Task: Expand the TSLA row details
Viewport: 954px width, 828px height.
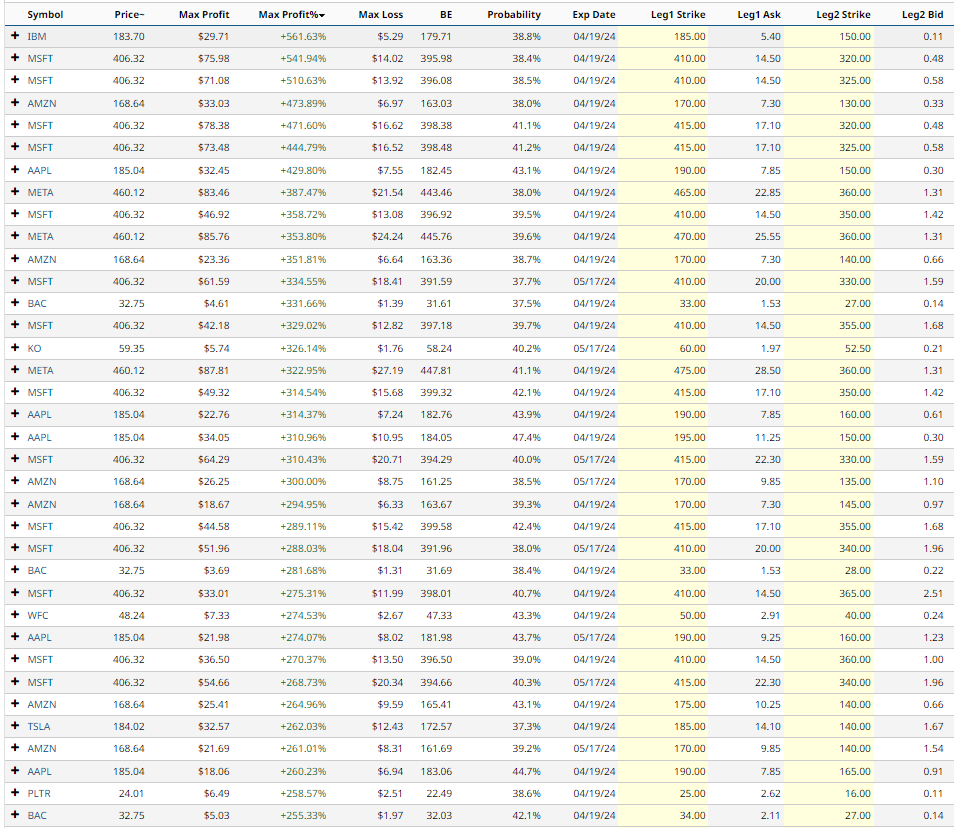Action: tap(15, 726)
